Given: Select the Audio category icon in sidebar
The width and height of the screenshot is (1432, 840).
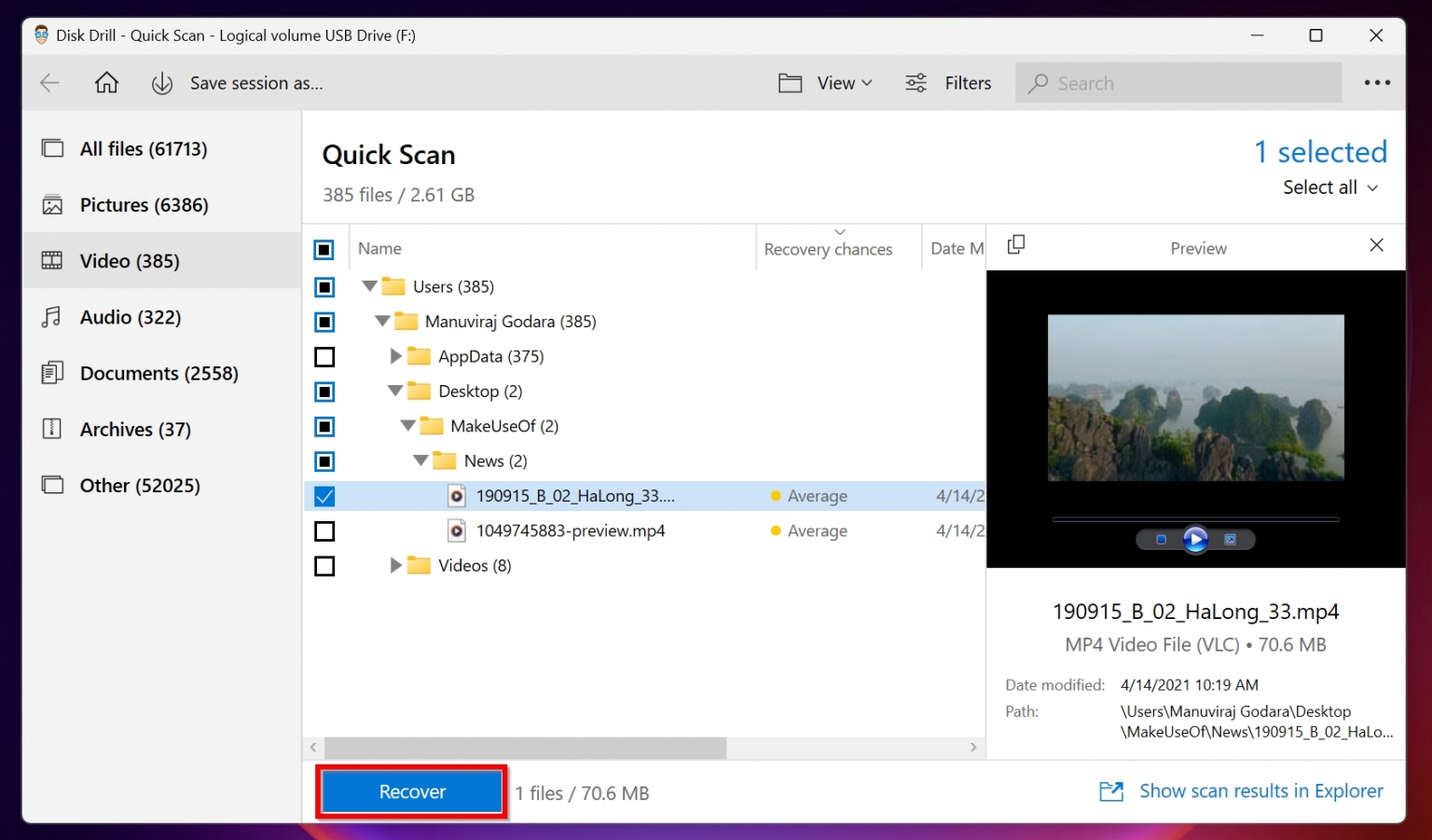Looking at the screenshot, I should point(53,317).
